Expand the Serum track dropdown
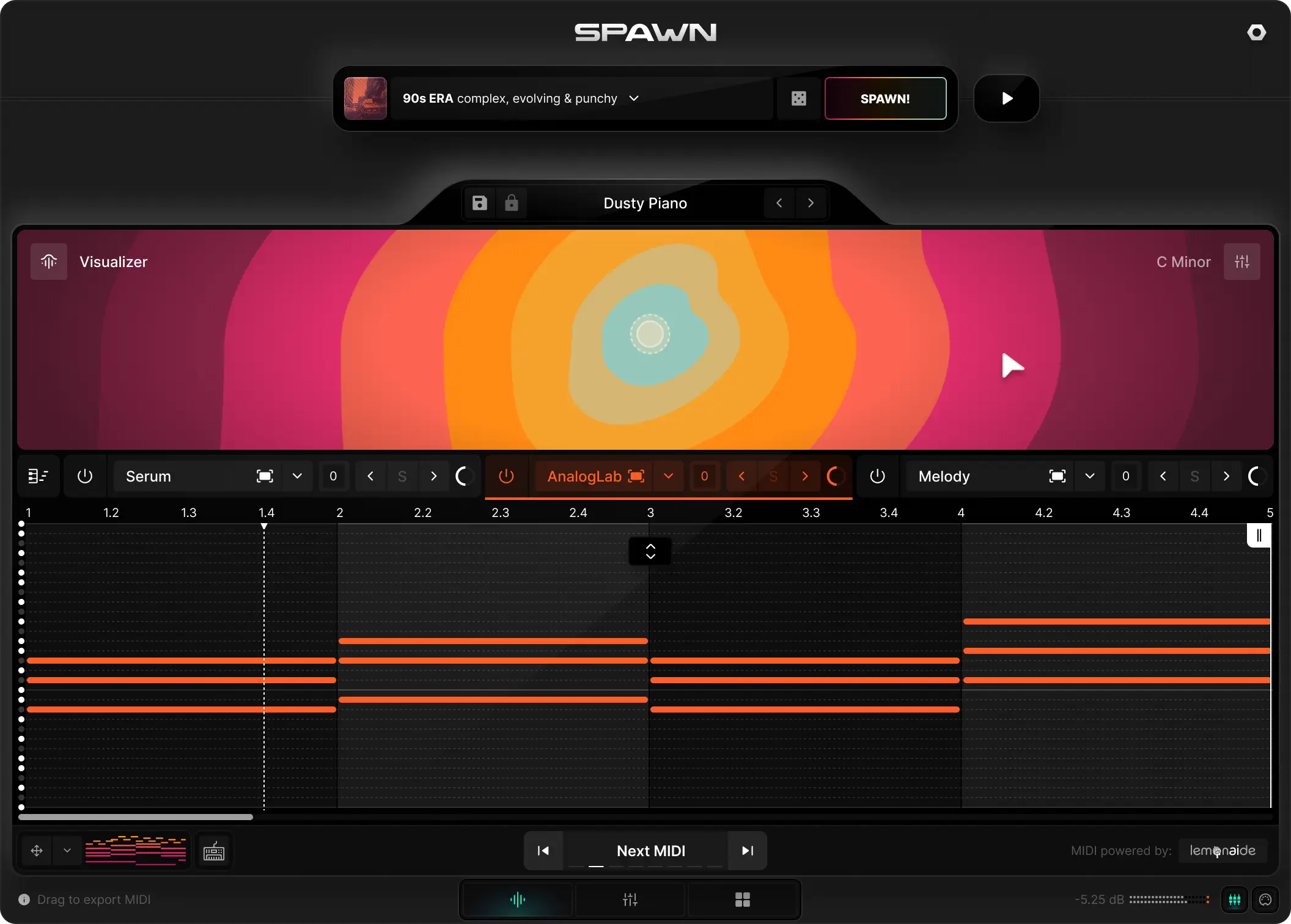Image resolution: width=1291 pixels, height=924 pixels. coord(298,476)
